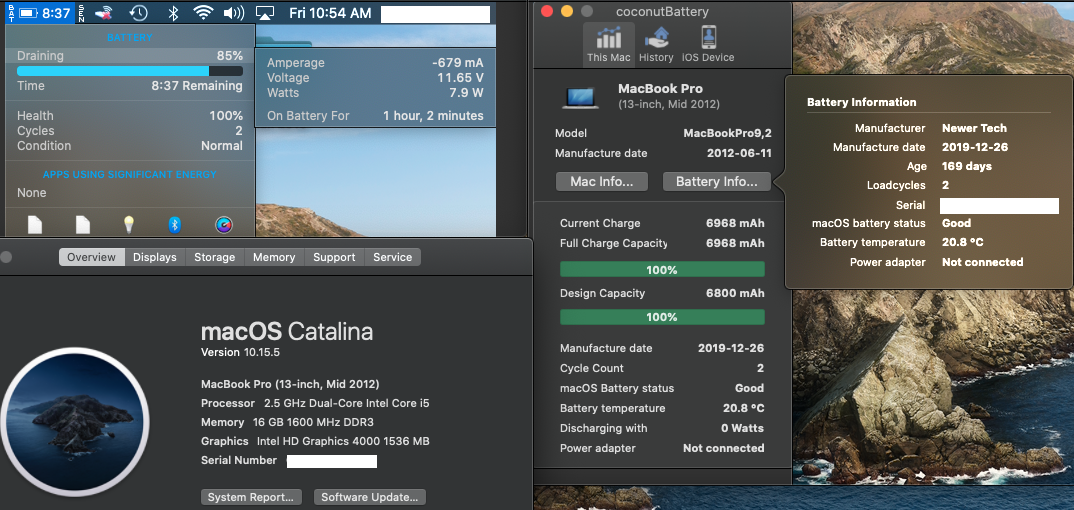This screenshot has height=510, width=1074.
Task: Click the volume speaker icon in menu bar
Action: 234,13
